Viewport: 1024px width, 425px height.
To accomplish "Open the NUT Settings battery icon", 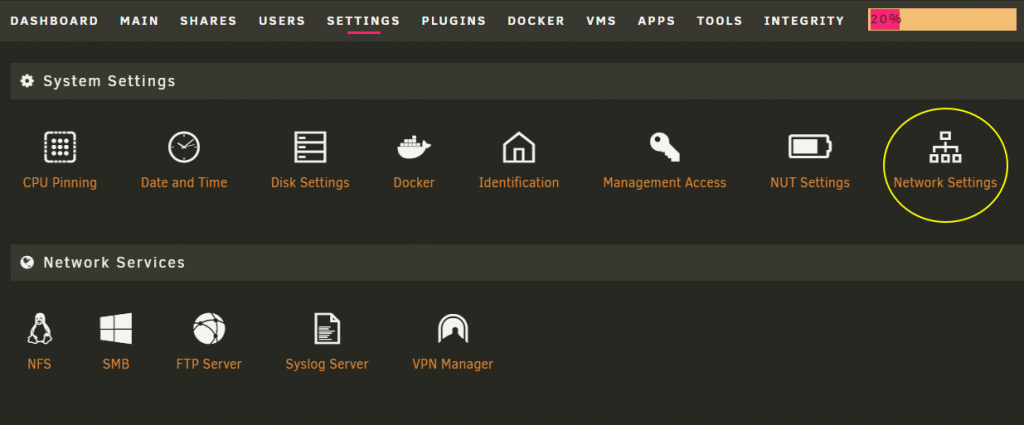I will tap(810, 147).
